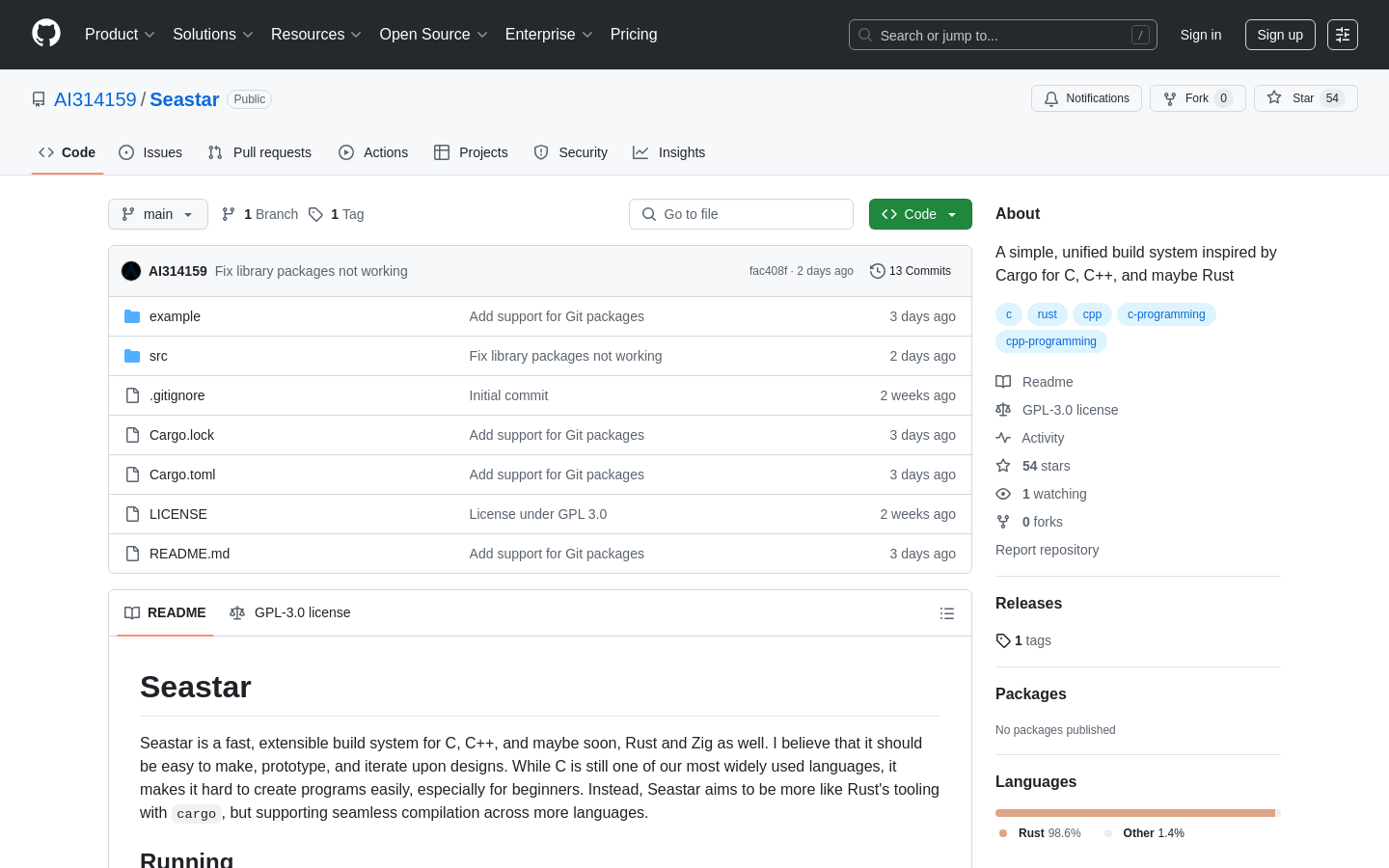Click the slash shortcut icon in search

click(1140, 35)
